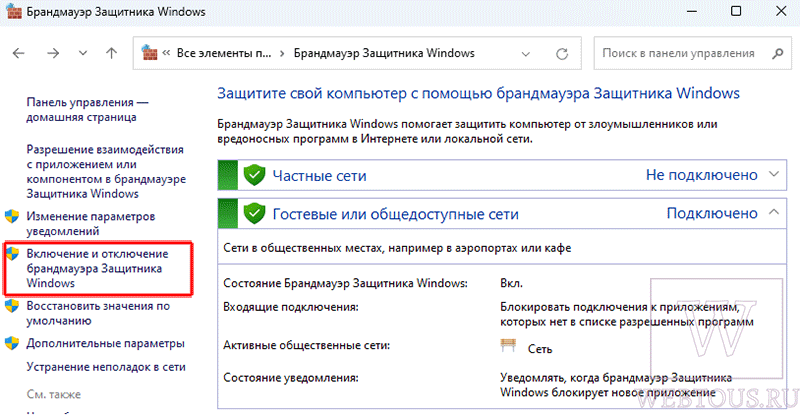Click the search magnifier icon

(x=778, y=53)
